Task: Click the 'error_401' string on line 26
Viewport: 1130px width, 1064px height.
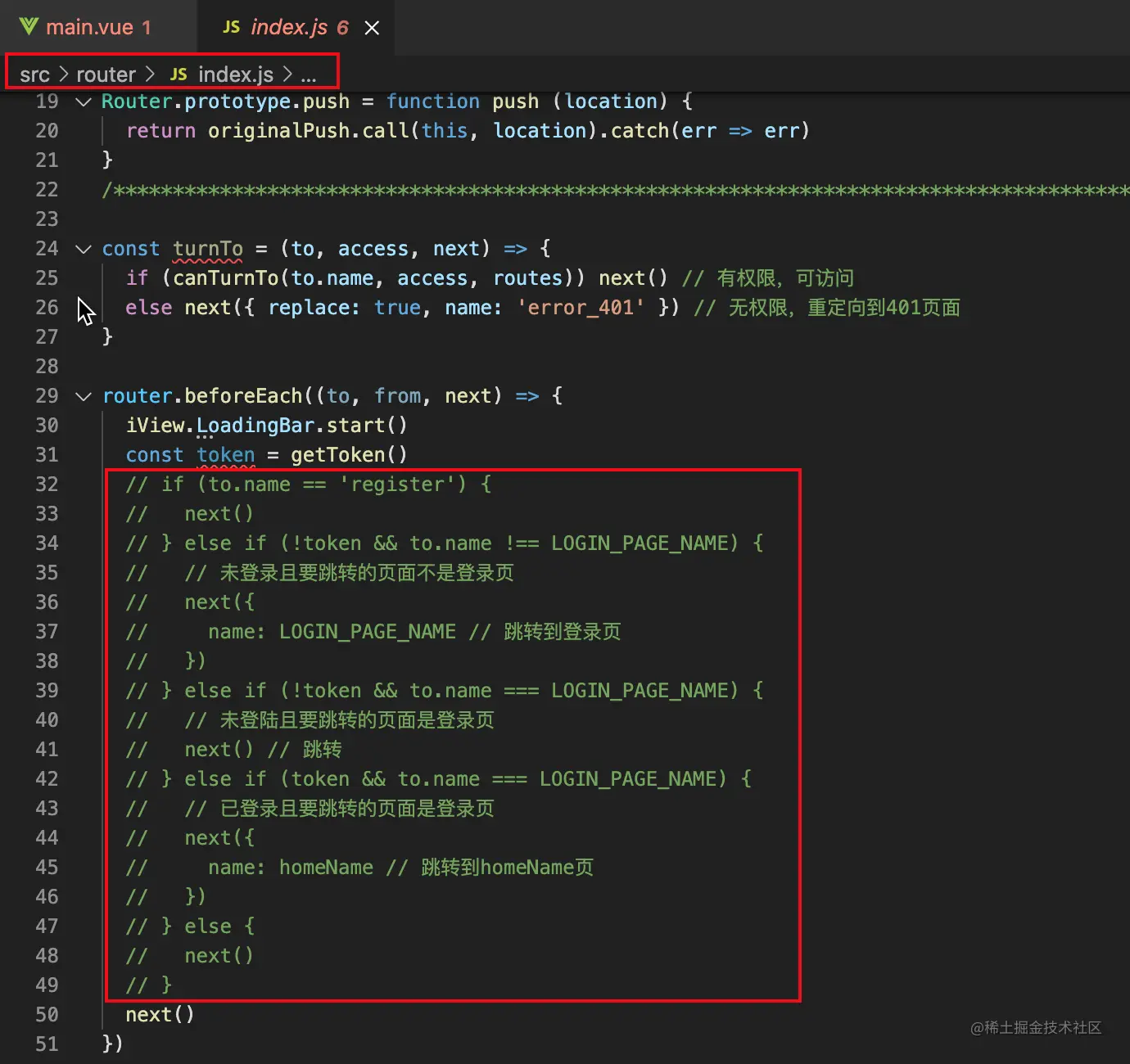Action: pos(581,308)
